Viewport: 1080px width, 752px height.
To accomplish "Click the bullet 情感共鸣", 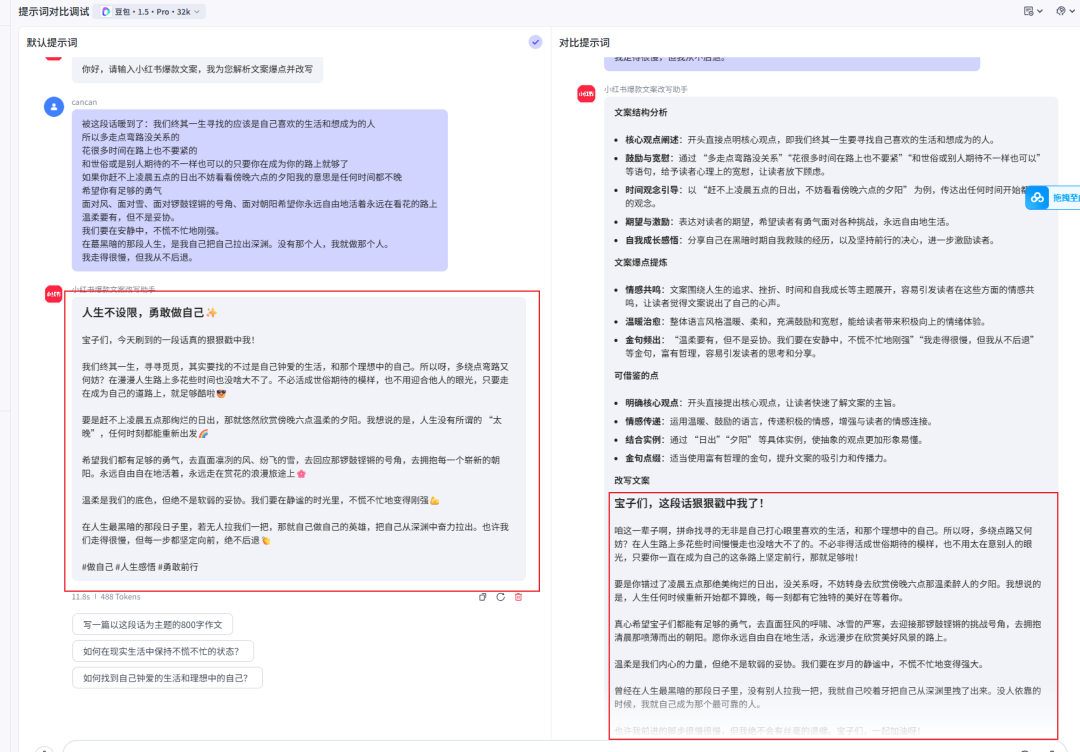I will coord(830,296).
